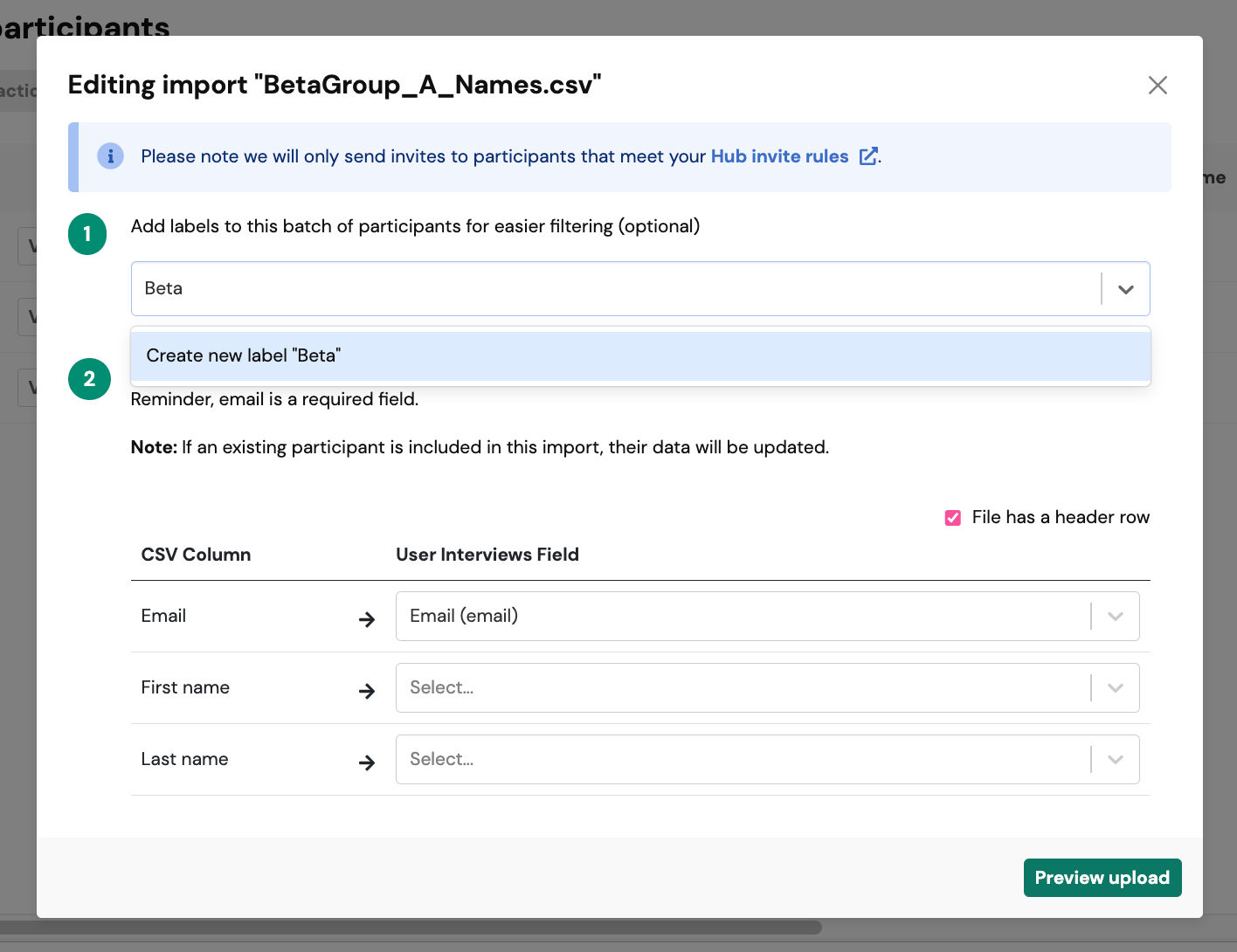
Task: Click the arrow icon beside First name row
Action: point(367,690)
